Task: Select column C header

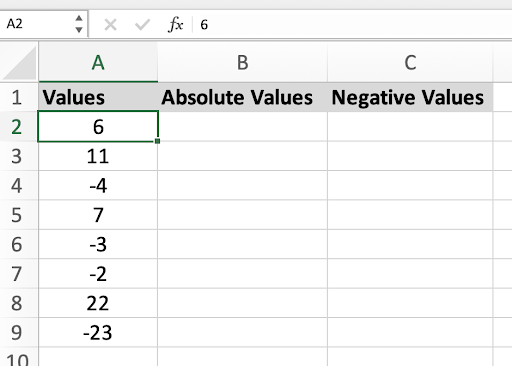Action: [x=410, y=62]
